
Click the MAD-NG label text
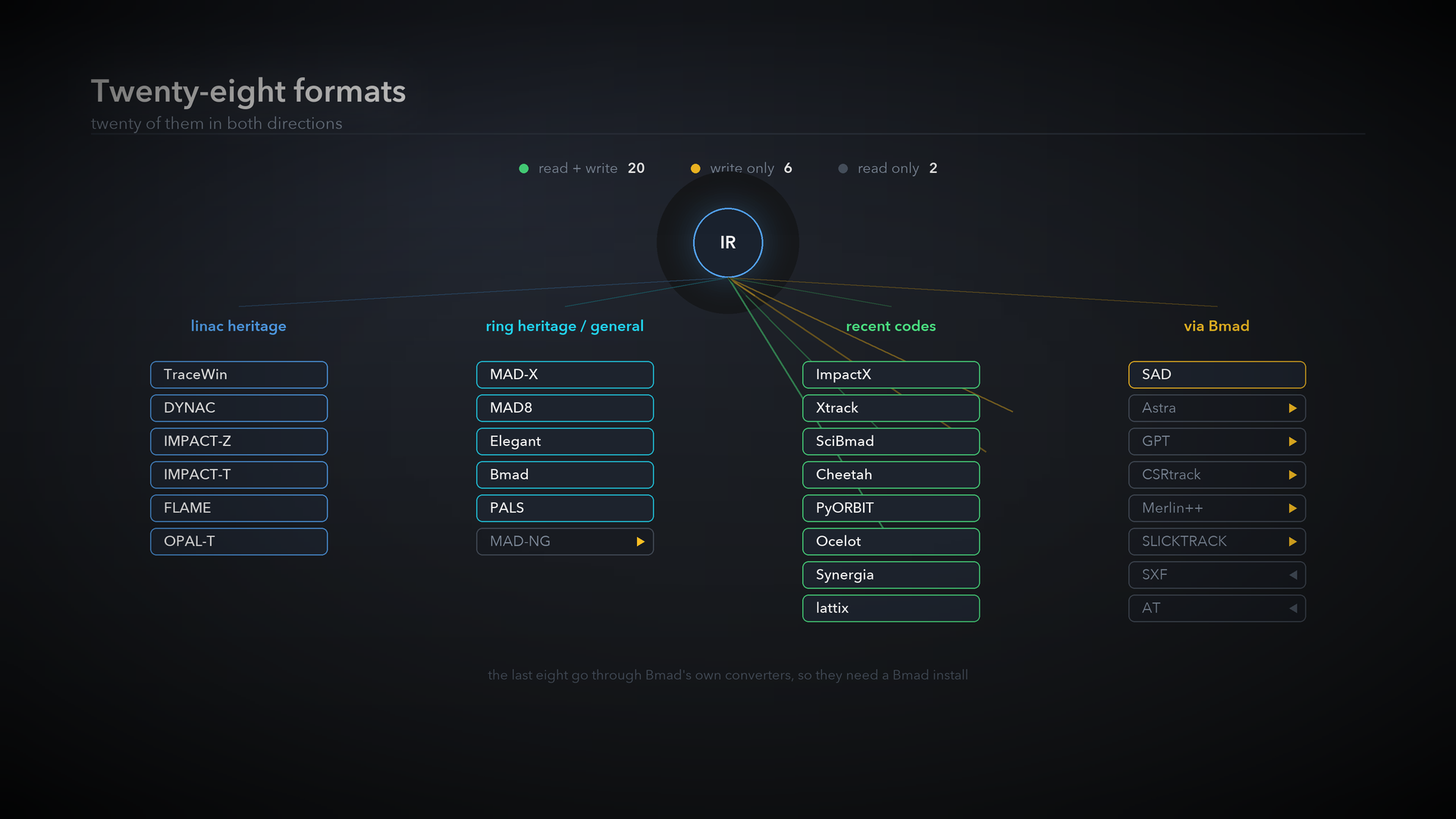click(x=520, y=541)
